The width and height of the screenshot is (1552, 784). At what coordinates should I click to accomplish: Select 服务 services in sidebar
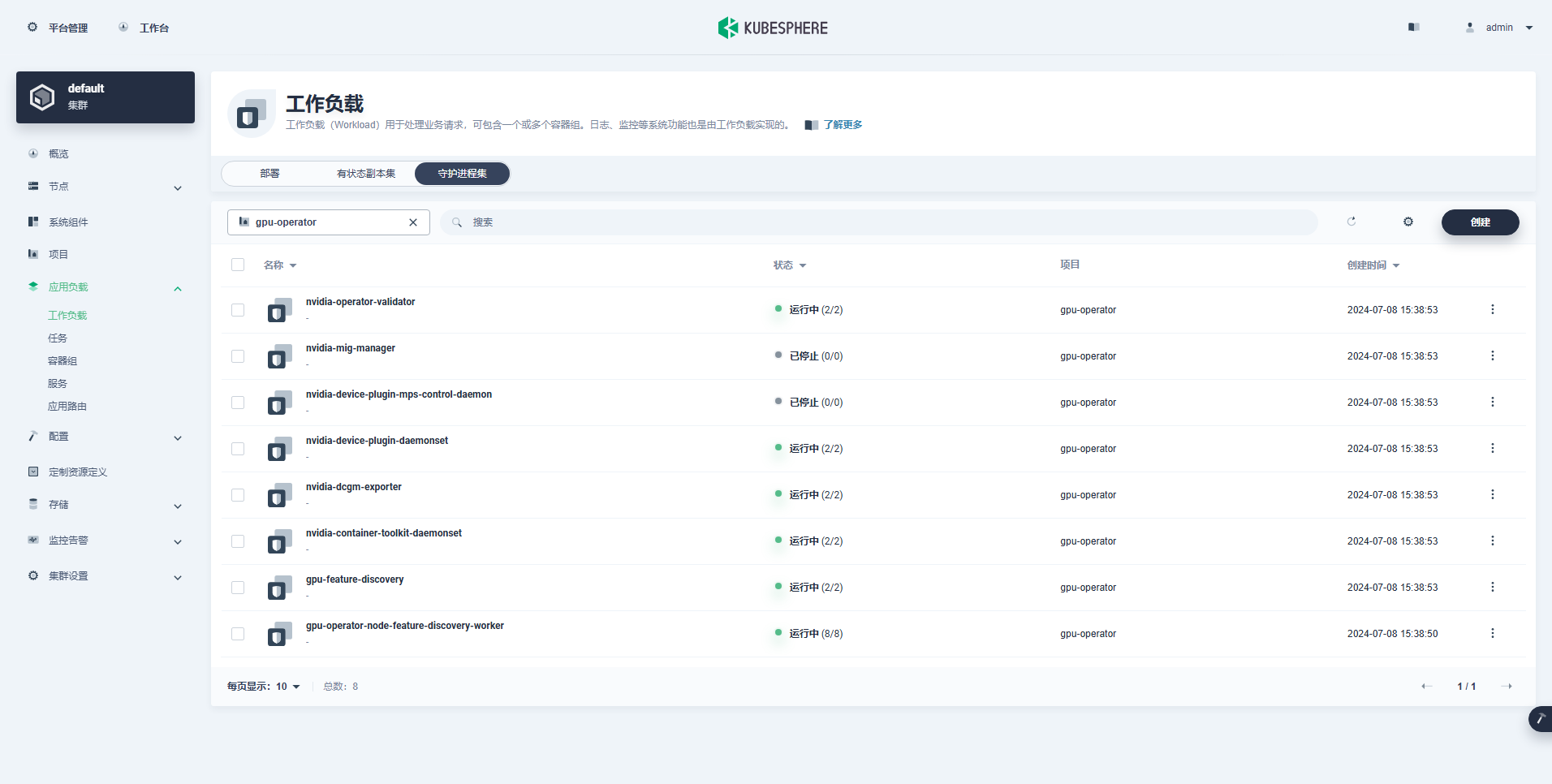pos(58,384)
